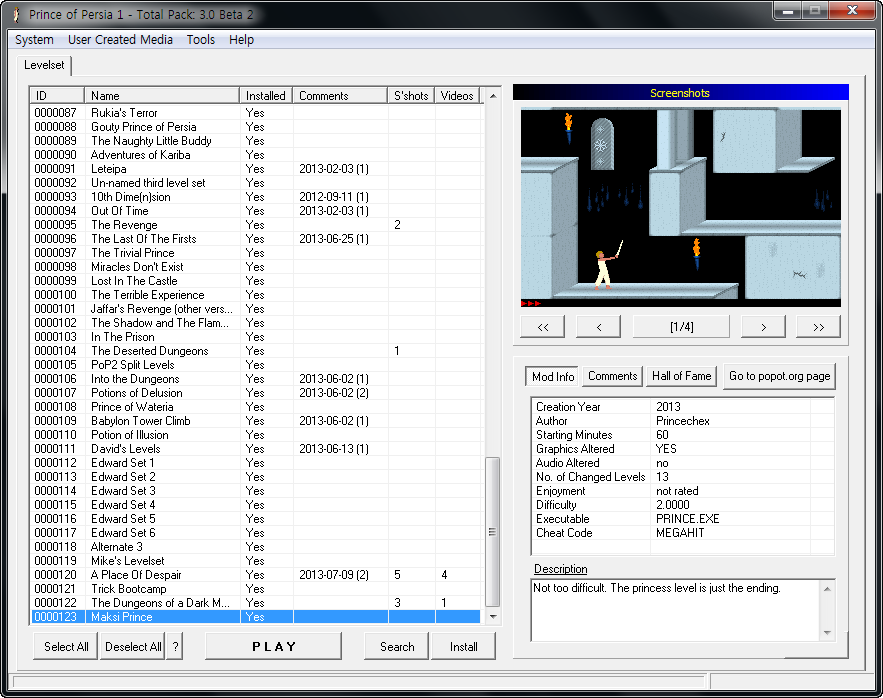
Task: Sort list by Name column header
Action: pos(162,96)
